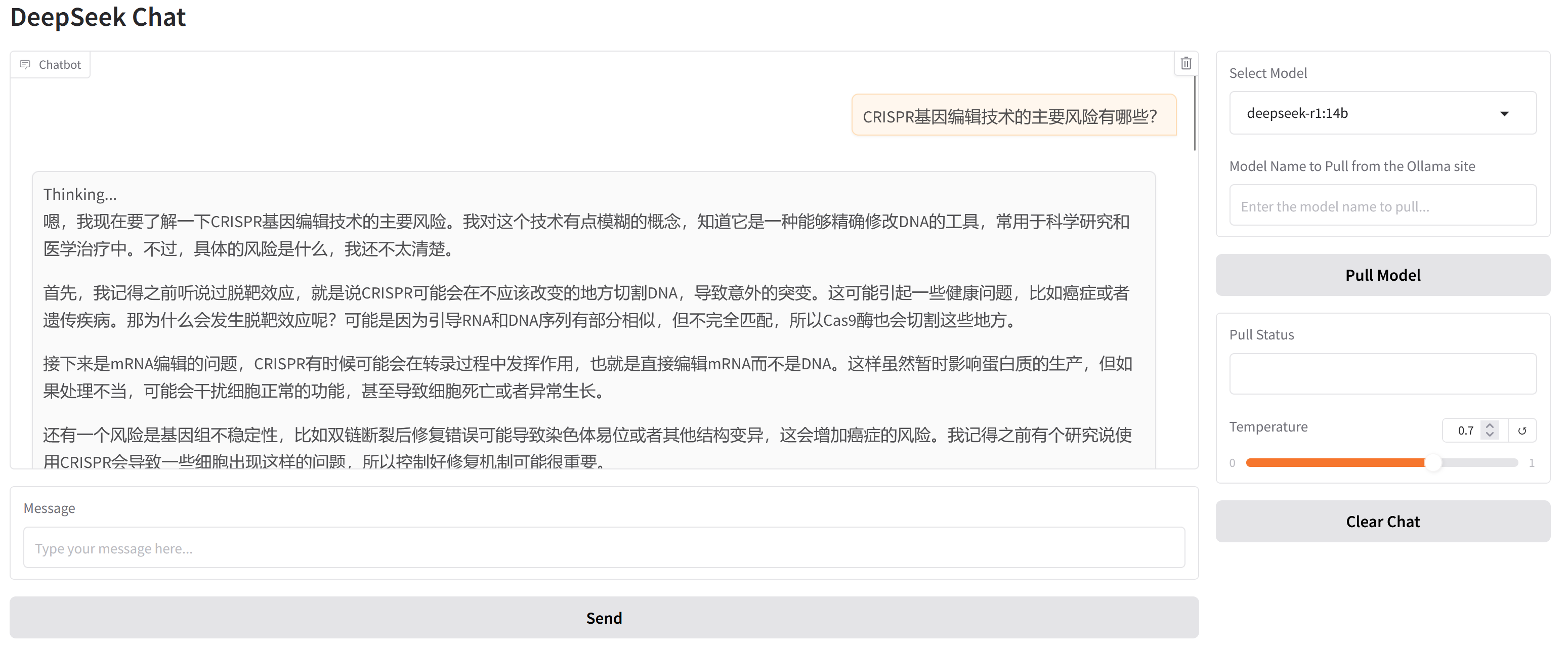
Task: Click the trash icon to clear chatbot
Action: click(1185, 63)
